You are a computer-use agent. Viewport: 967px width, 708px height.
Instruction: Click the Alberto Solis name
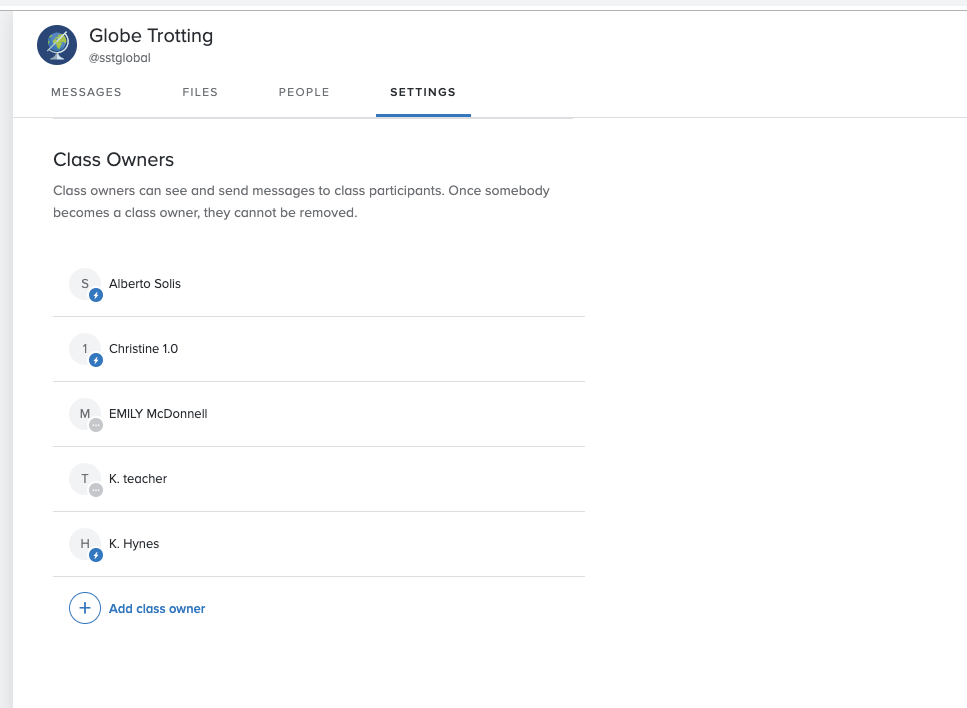click(x=145, y=284)
